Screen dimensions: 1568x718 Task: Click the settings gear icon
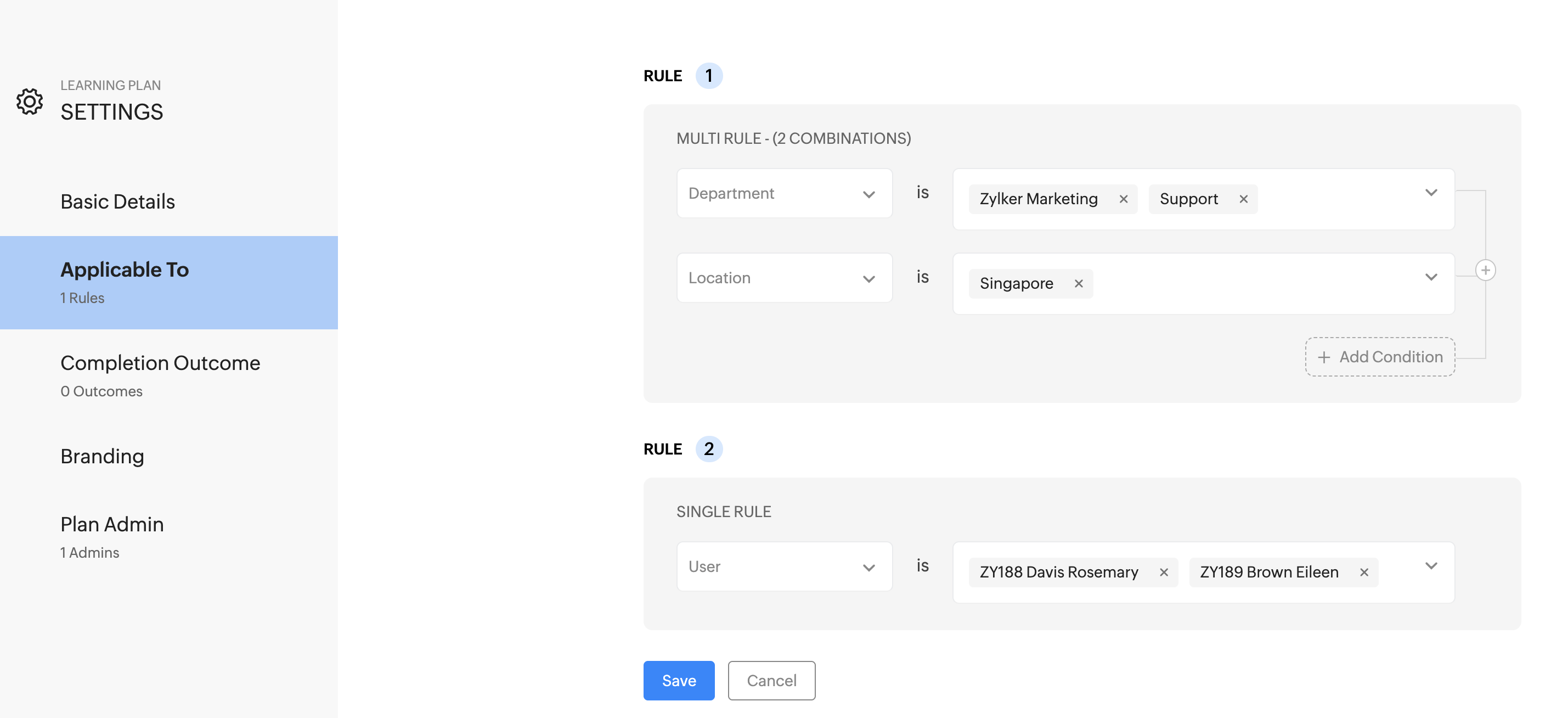(x=29, y=101)
